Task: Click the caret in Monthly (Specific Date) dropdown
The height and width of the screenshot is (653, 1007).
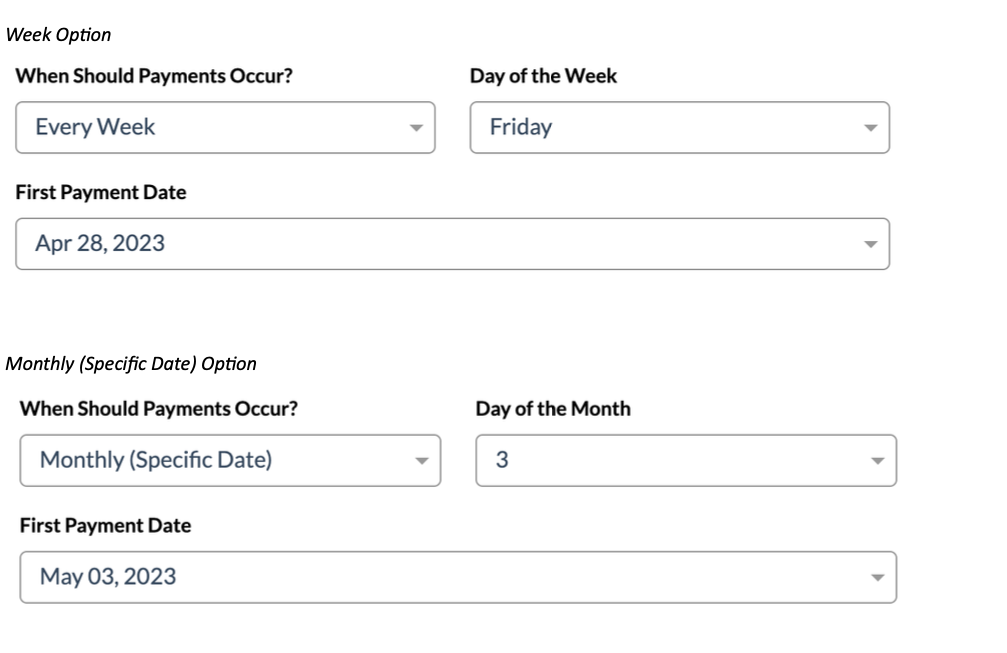Action: click(x=421, y=461)
